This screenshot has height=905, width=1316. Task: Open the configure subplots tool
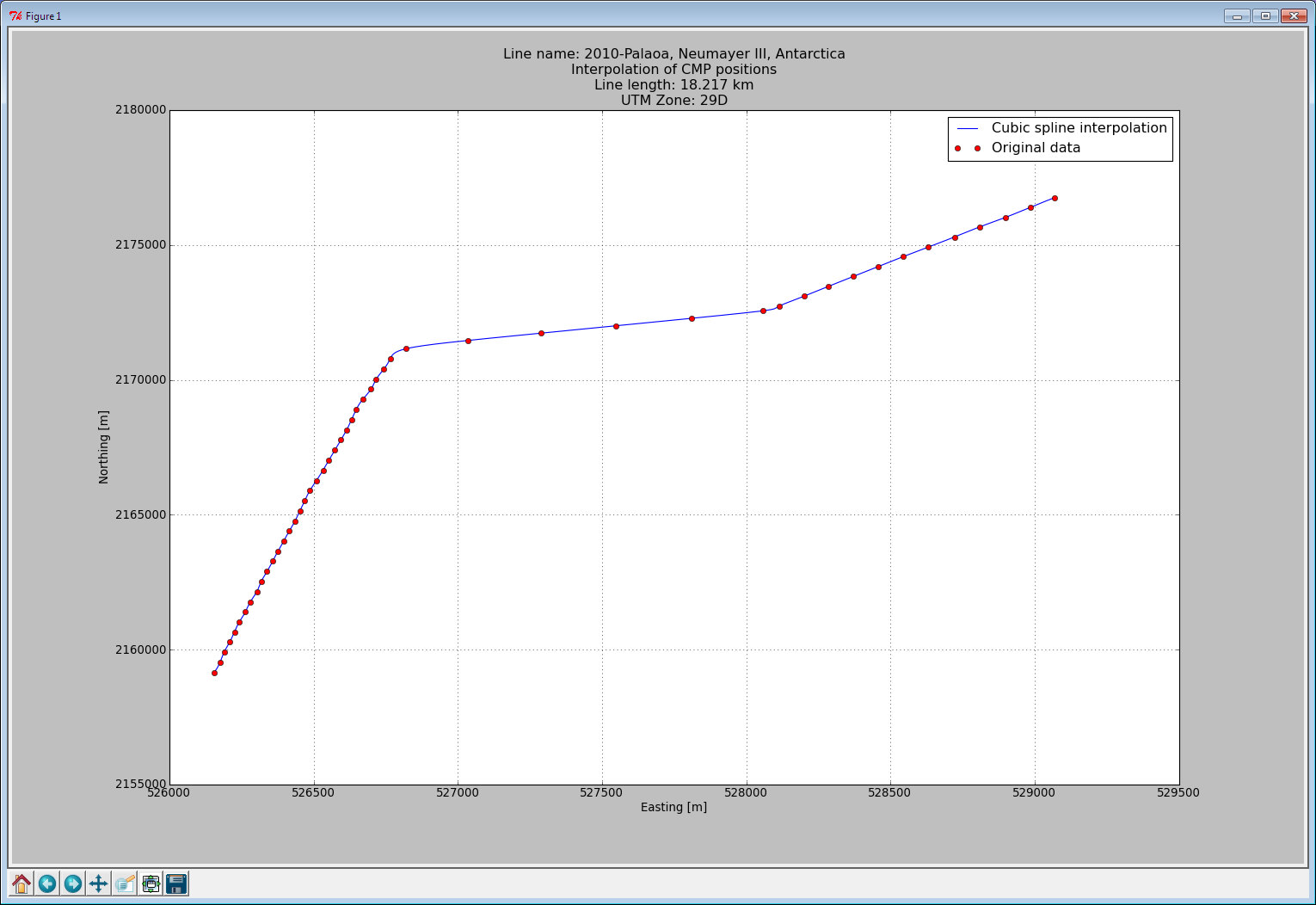(x=151, y=883)
